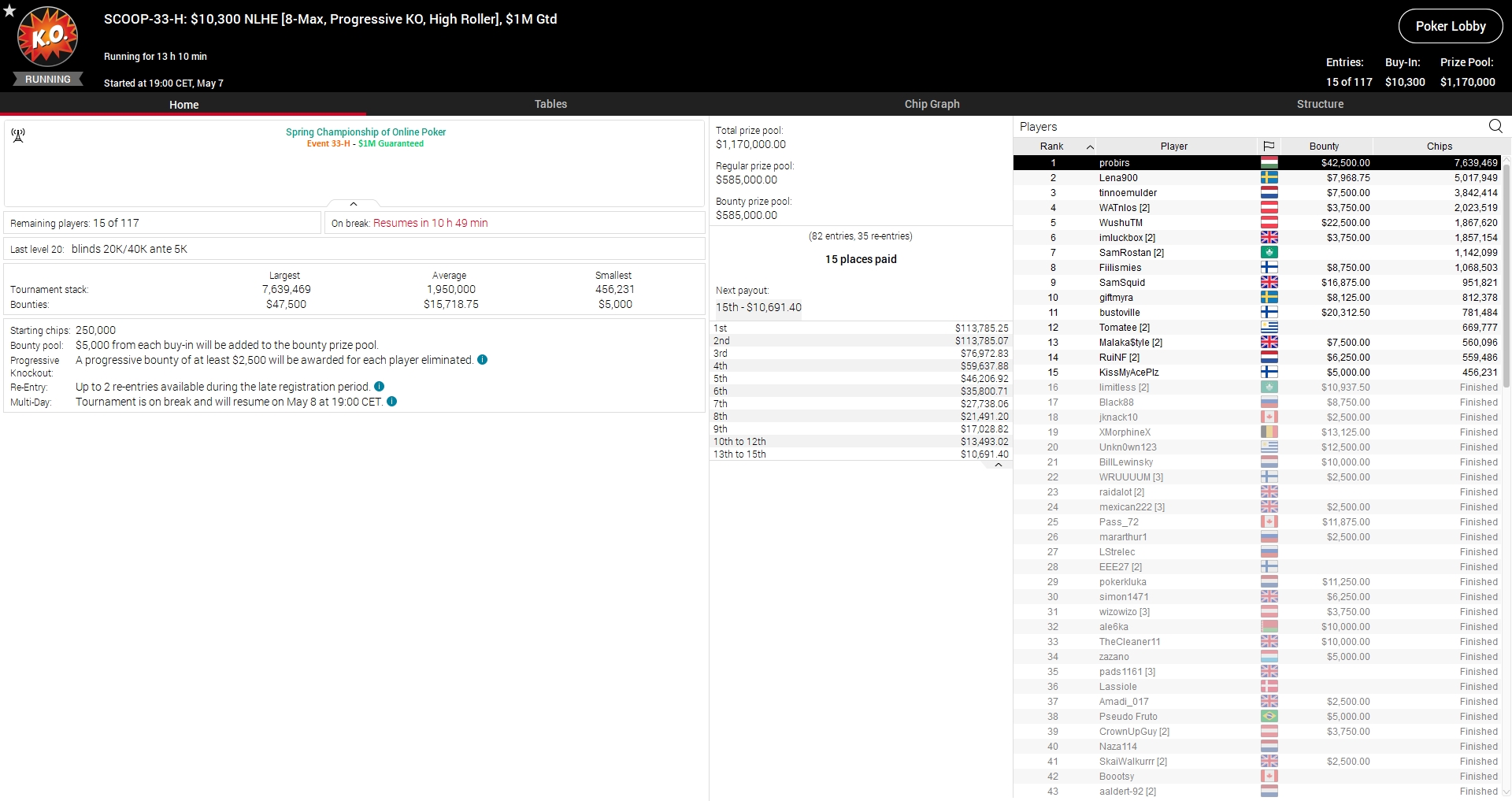Image resolution: width=1512 pixels, height=801 pixels.
Task: Click imluckbox UK flag icon
Action: [x=1269, y=238]
